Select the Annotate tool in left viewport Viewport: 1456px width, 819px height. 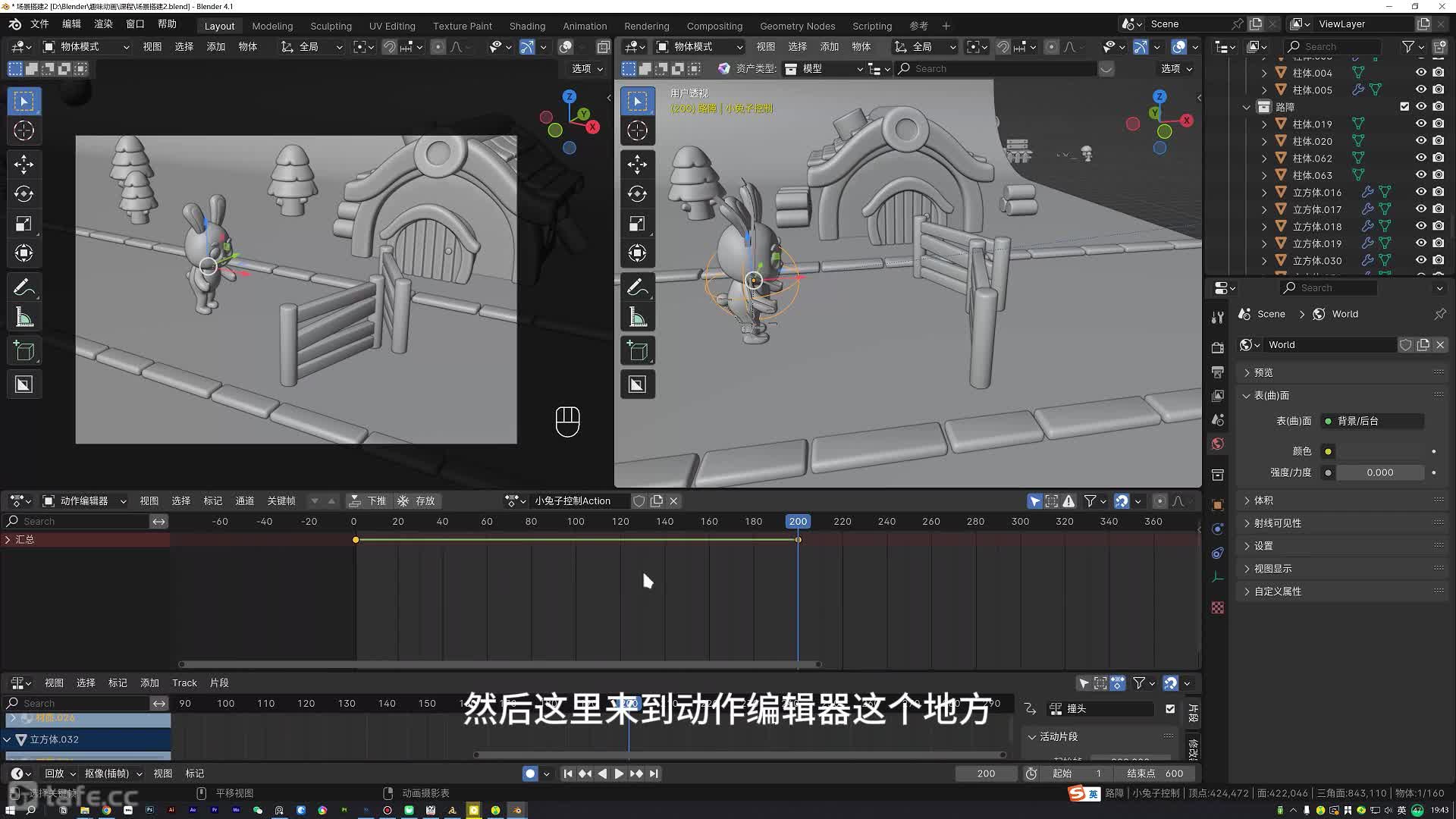pyautogui.click(x=24, y=287)
